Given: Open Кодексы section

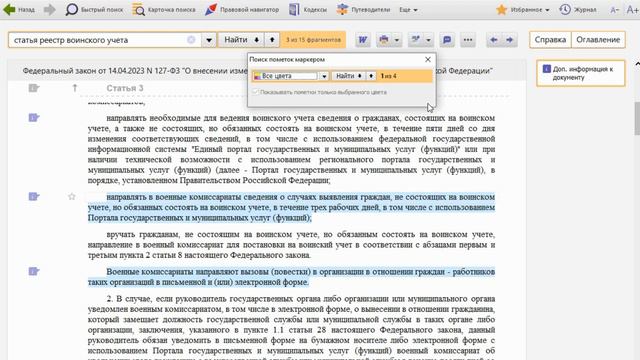Looking at the screenshot, I should pos(308,9).
